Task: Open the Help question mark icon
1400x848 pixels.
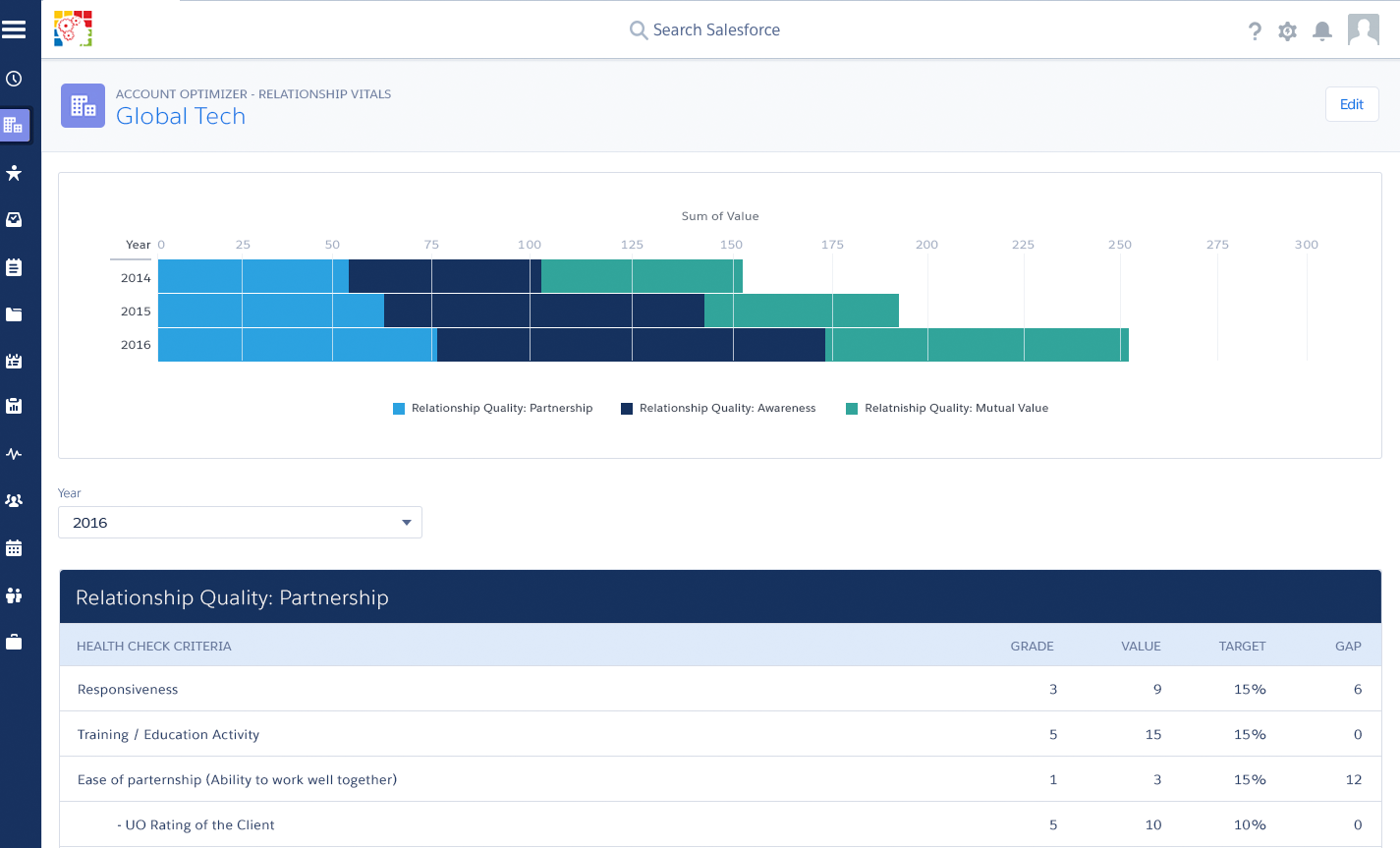Action: (1255, 30)
